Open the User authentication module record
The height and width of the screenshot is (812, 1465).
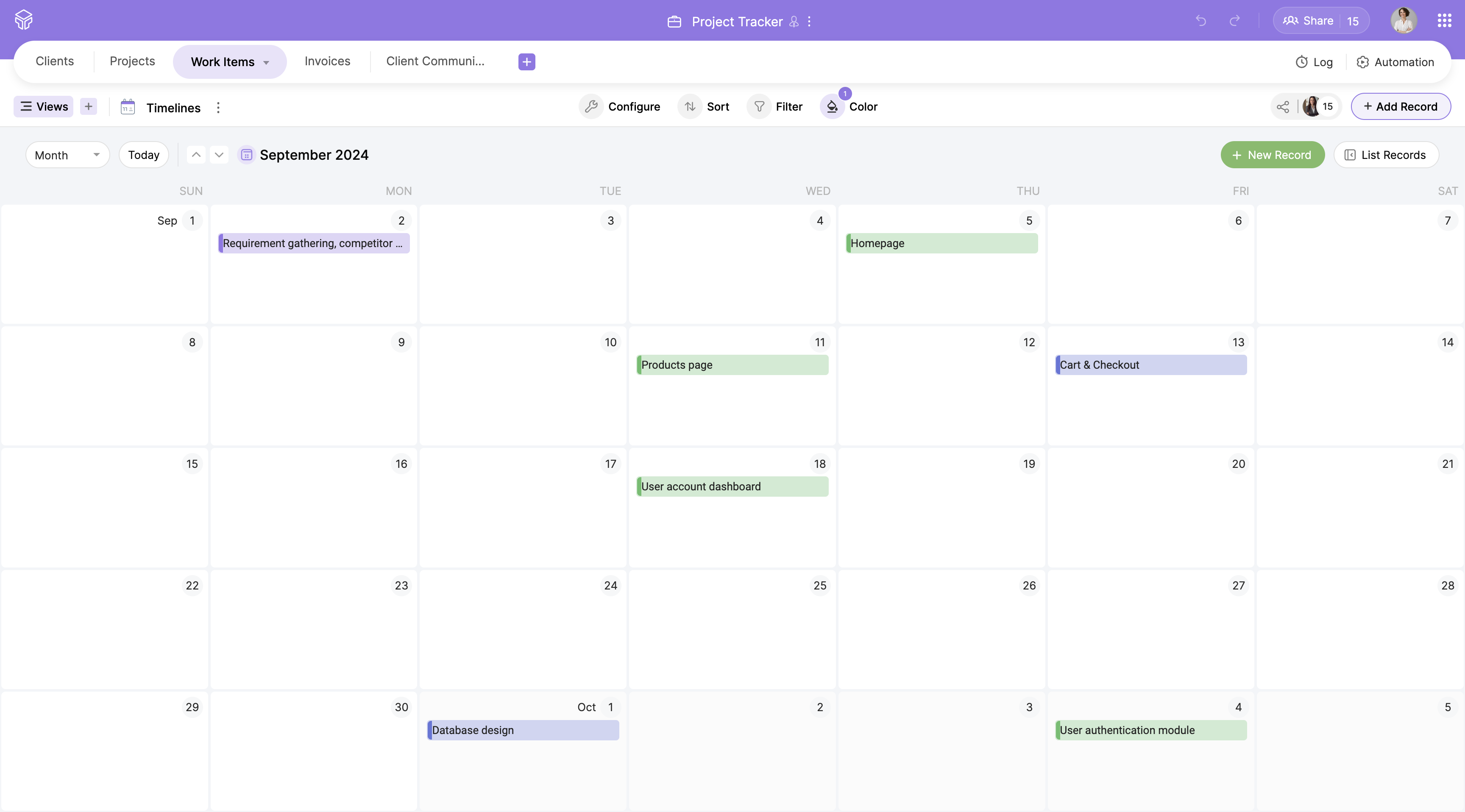coord(1151,730)
